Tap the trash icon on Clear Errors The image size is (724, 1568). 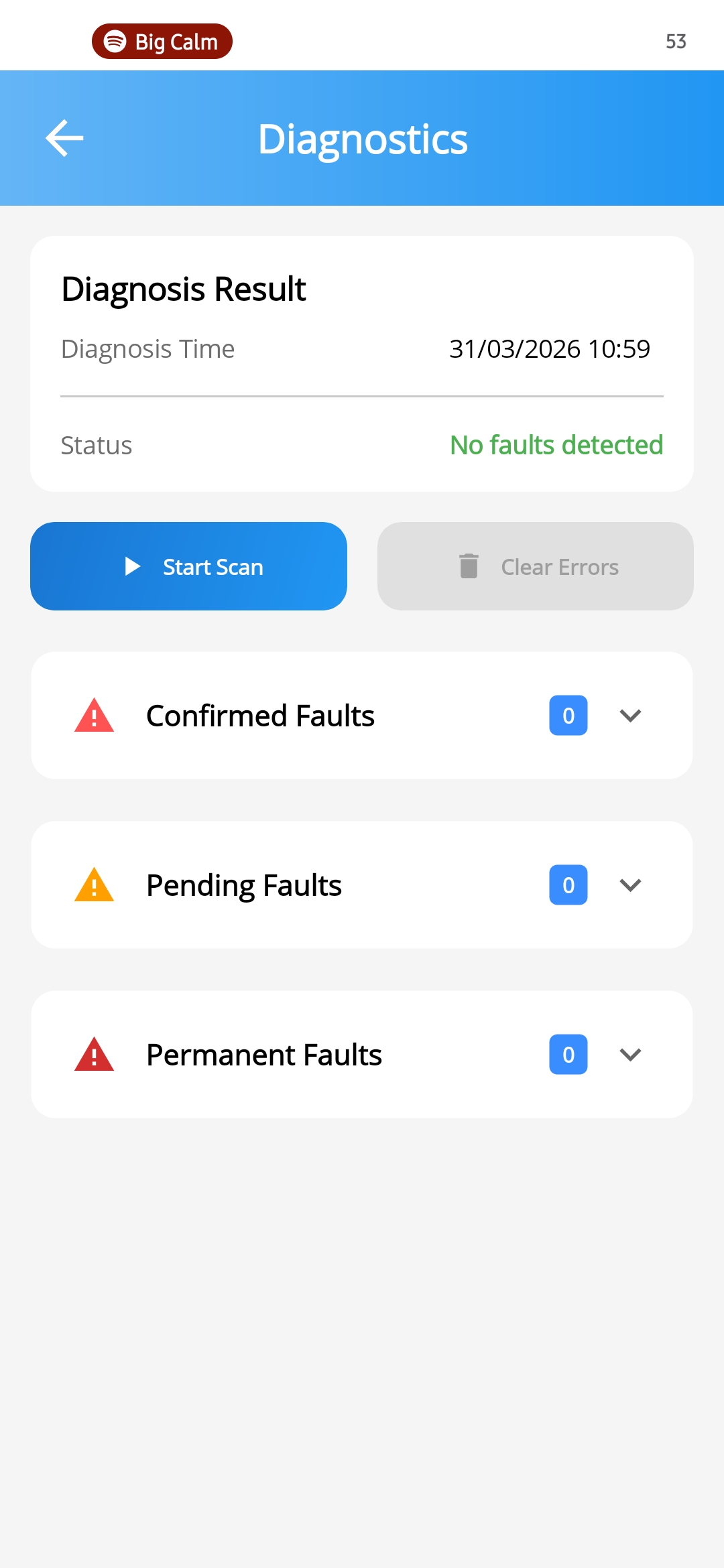469,566
